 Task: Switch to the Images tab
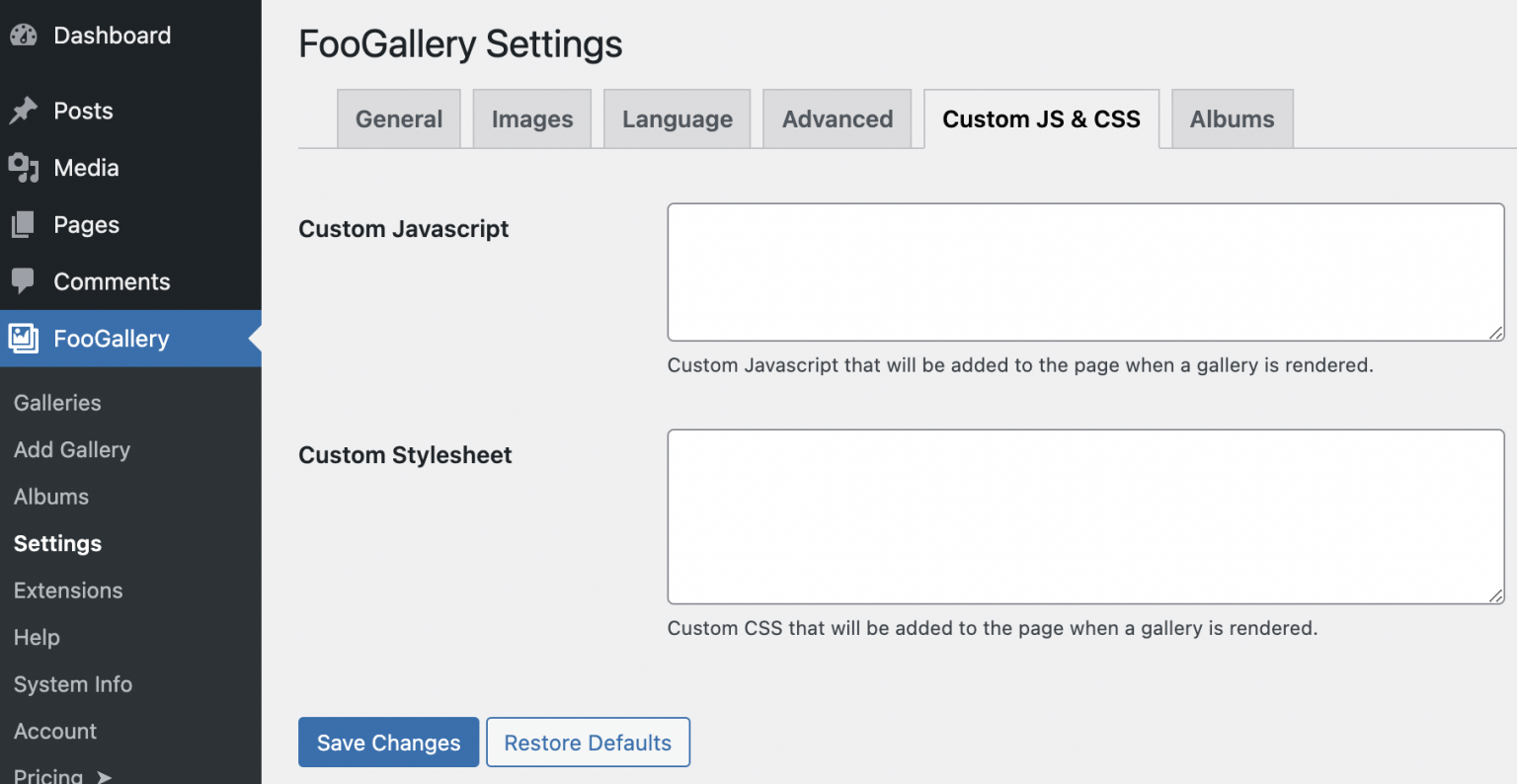click(x=532, y=119)
